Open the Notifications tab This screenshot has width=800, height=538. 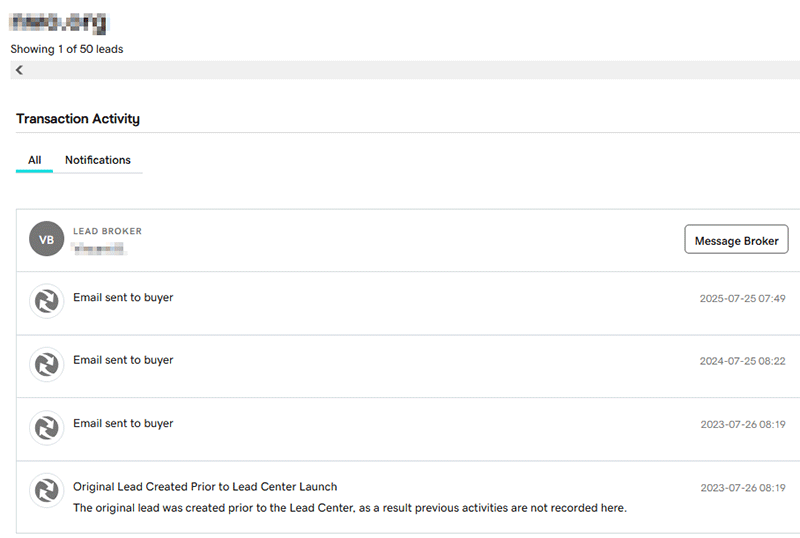[x=98, y=160]
